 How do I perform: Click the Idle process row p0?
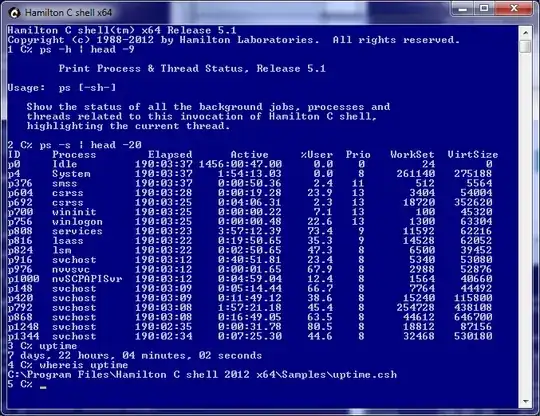click(250, 164)
